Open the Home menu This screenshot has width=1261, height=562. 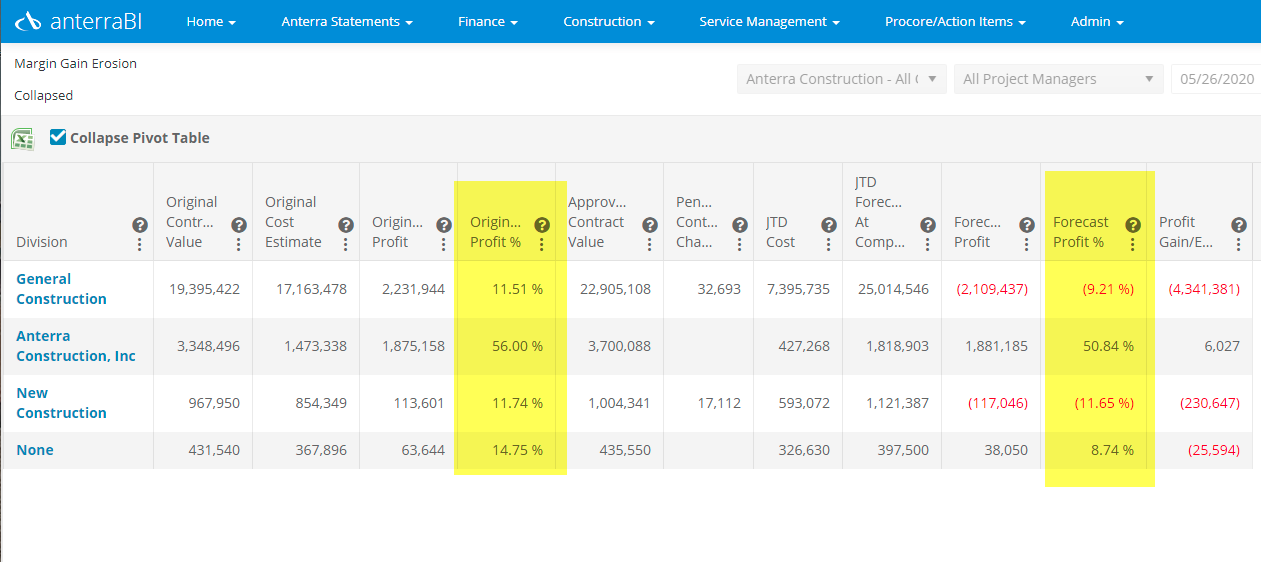point(211,21)
